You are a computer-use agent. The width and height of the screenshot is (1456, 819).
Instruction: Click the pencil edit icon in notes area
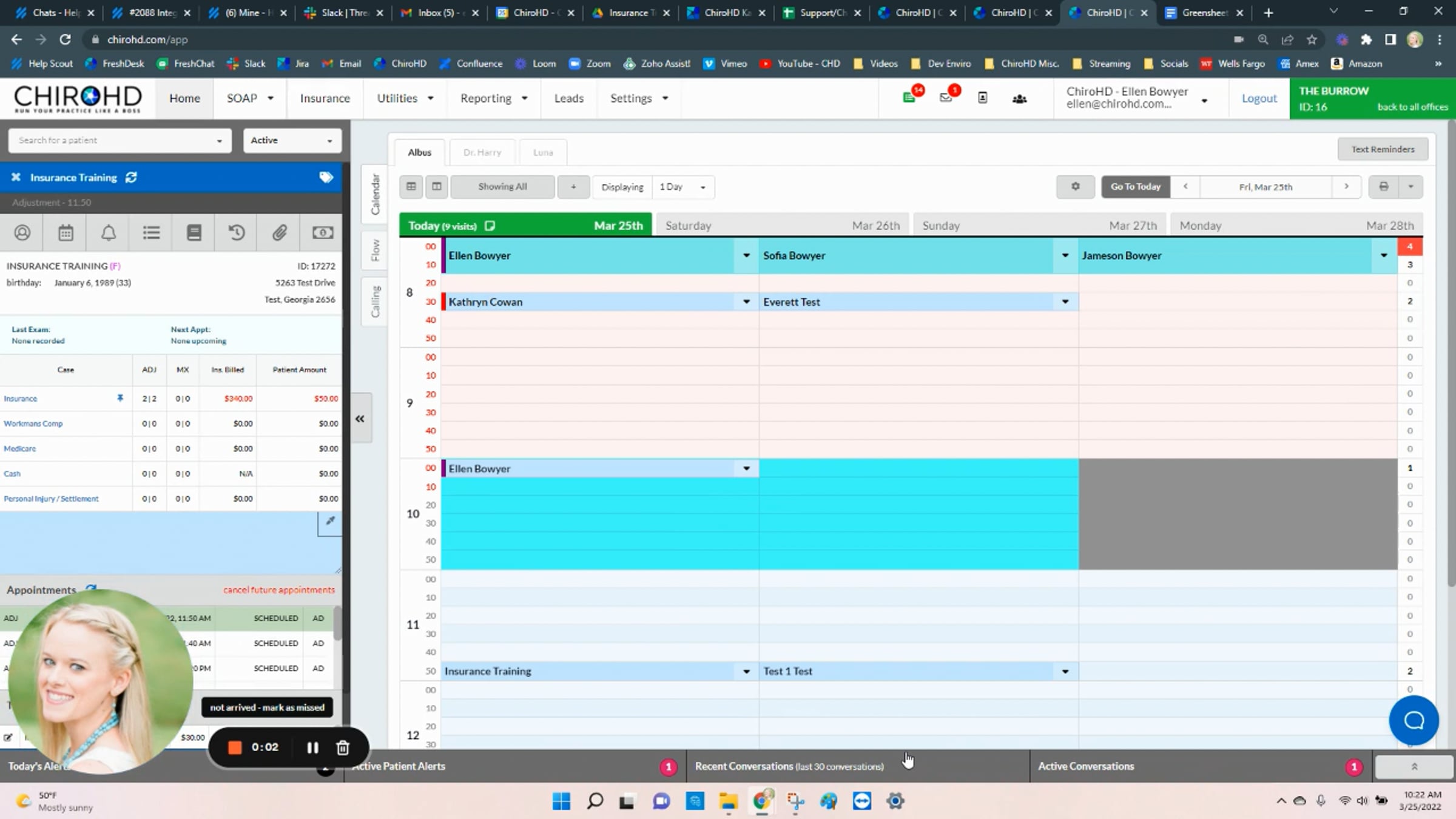[x=329, y=522]
